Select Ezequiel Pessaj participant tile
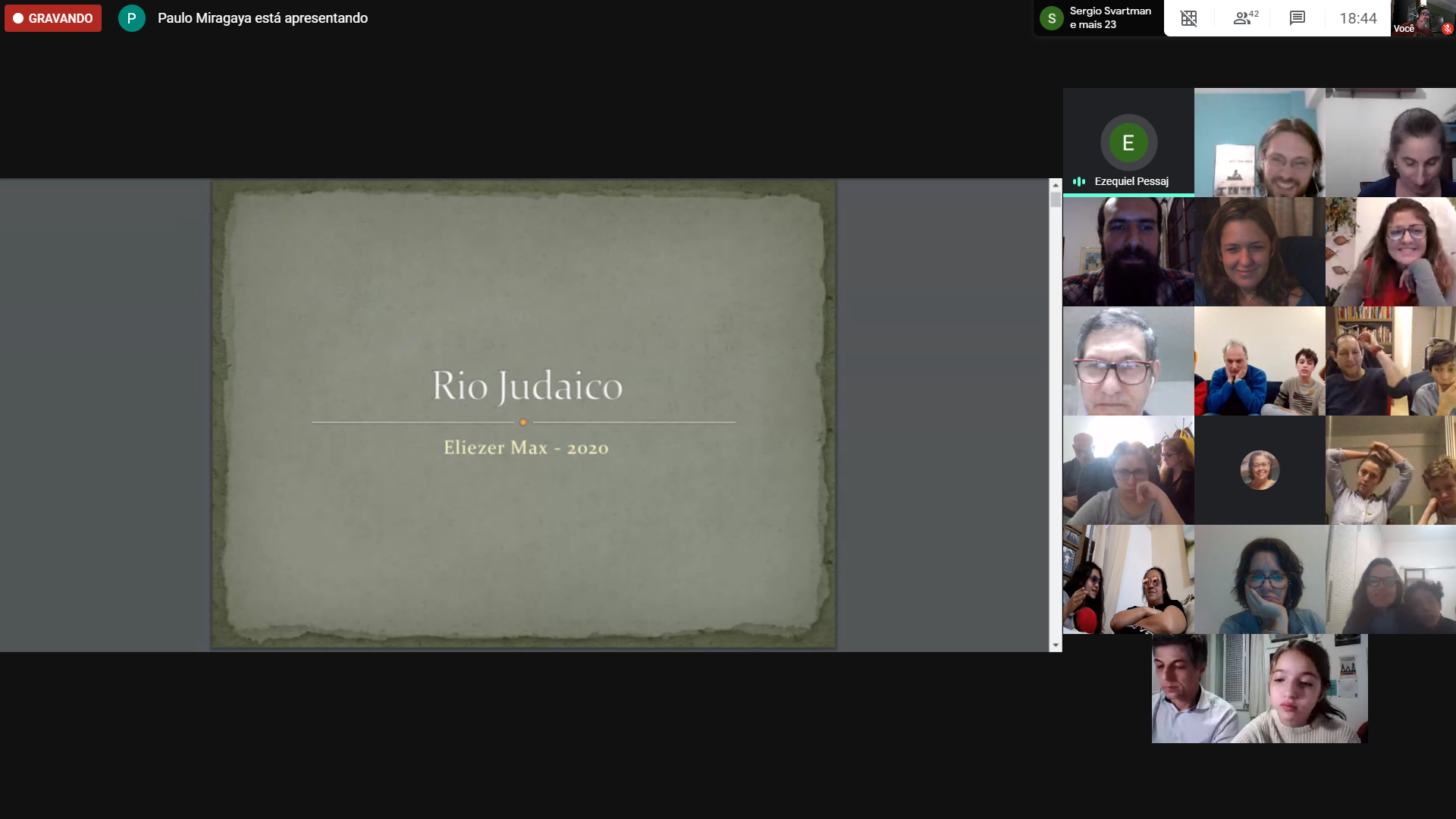 1128,143
